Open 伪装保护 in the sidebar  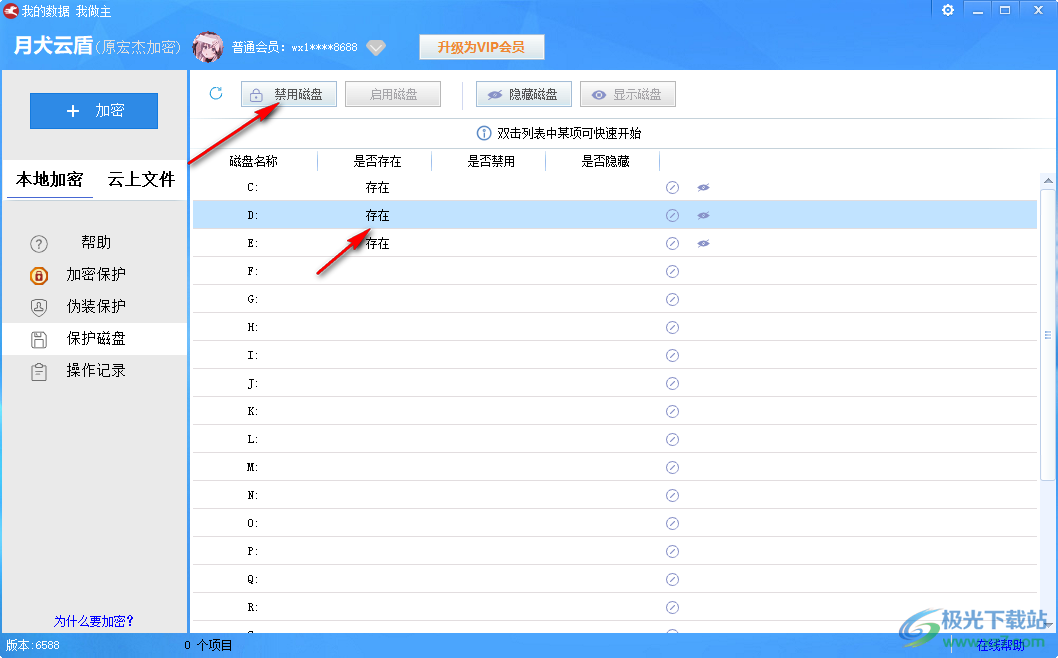point(96,306)
